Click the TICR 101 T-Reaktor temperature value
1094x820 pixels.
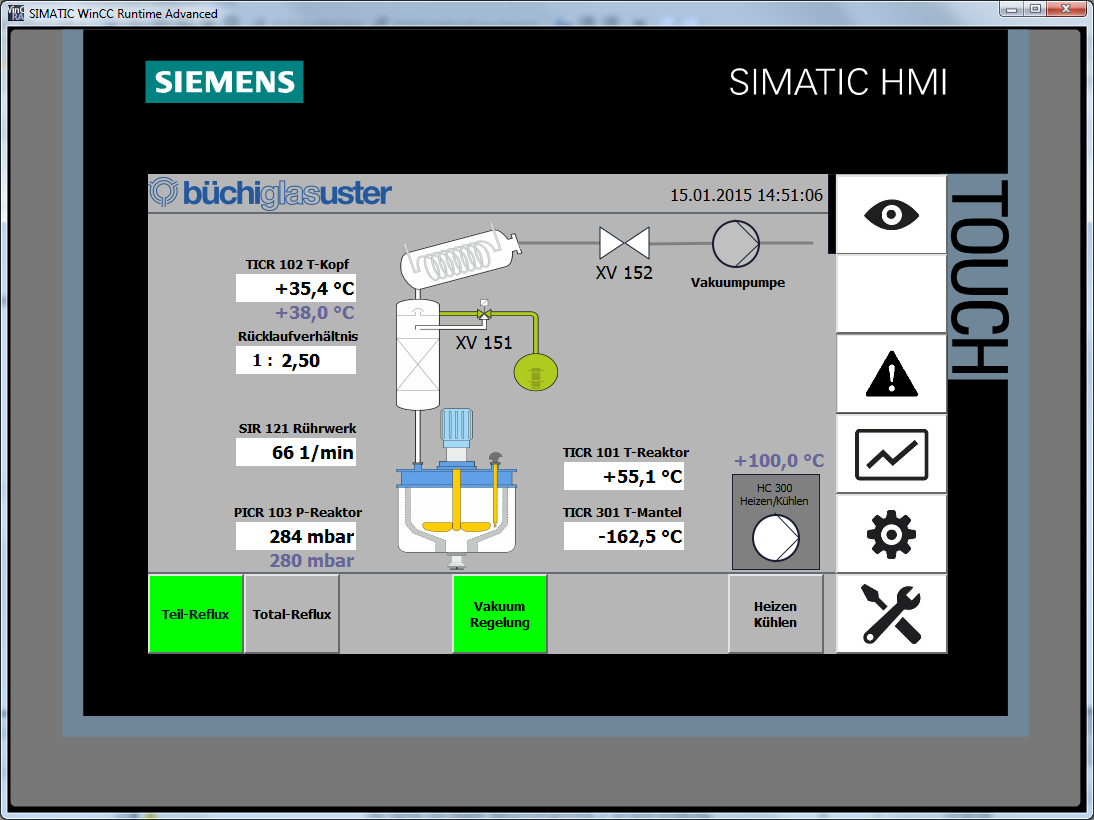(x=624, y=477)
